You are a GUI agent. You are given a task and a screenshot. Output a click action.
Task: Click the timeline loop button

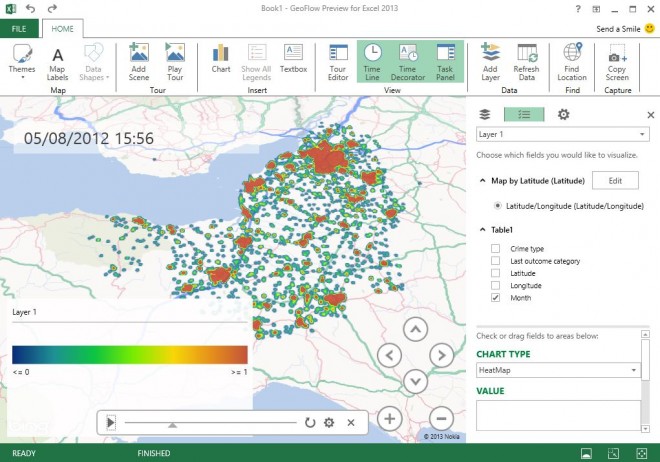coord(310,422)
